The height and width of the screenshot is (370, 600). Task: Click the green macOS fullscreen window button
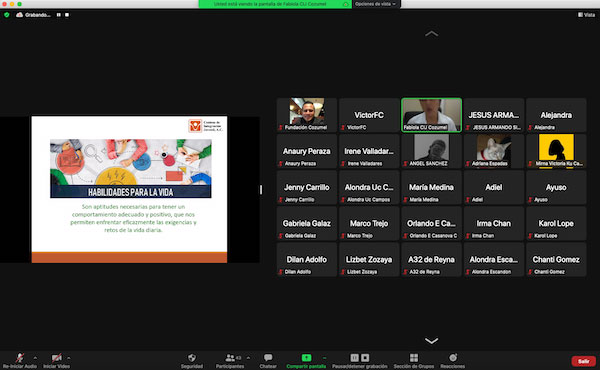(x=20, y=4)
